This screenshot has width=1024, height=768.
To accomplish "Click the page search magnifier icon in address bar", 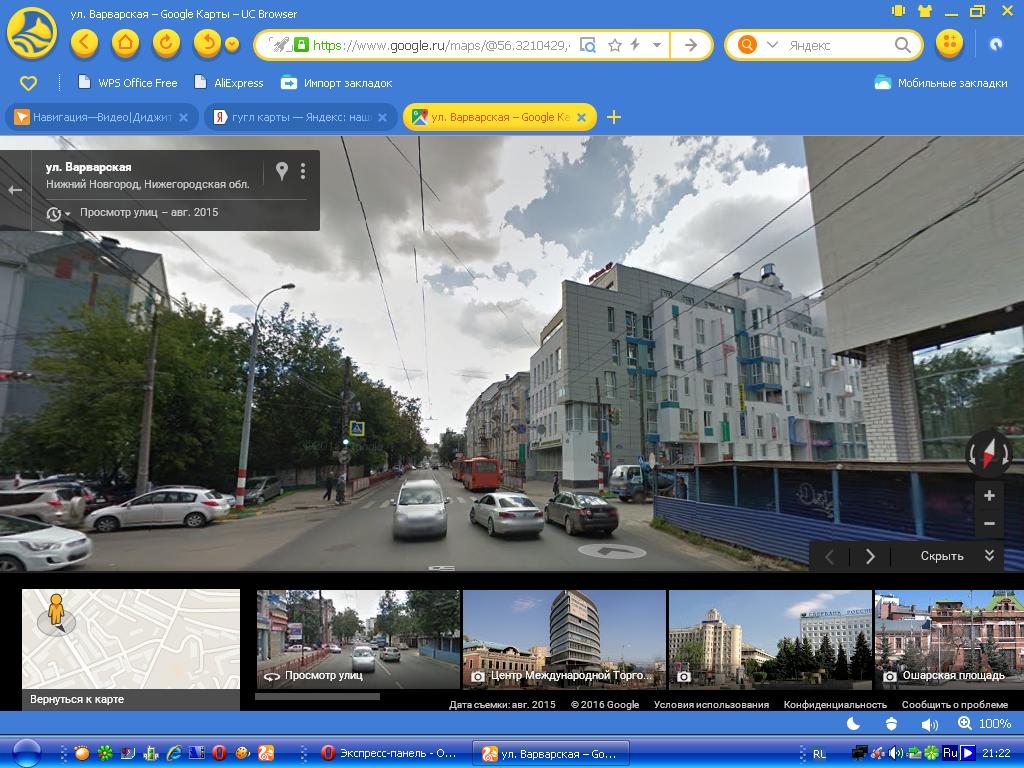I will [588, 45].
